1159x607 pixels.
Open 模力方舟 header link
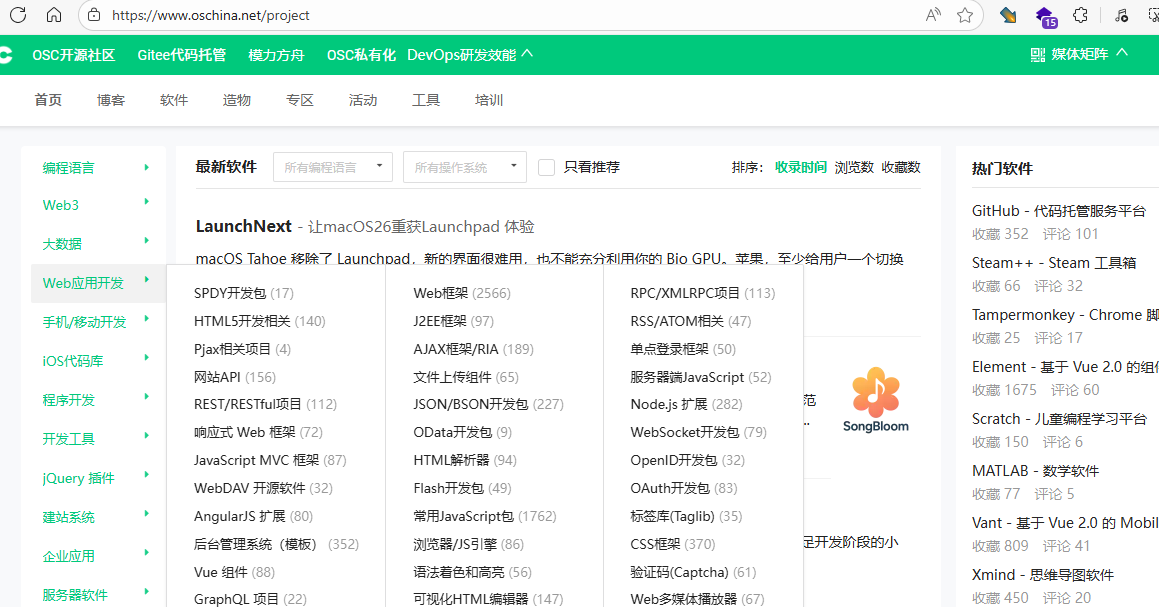tap(276, 55)
